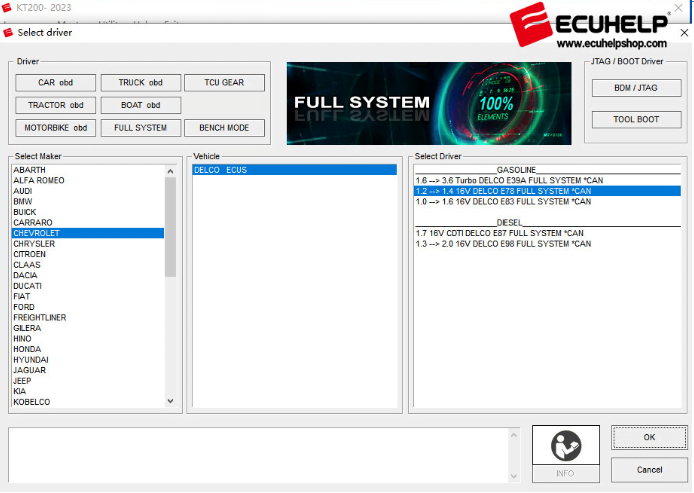Pick the TRACTOR obd button
Screen dimensions: 694x493
coord(55,105)
